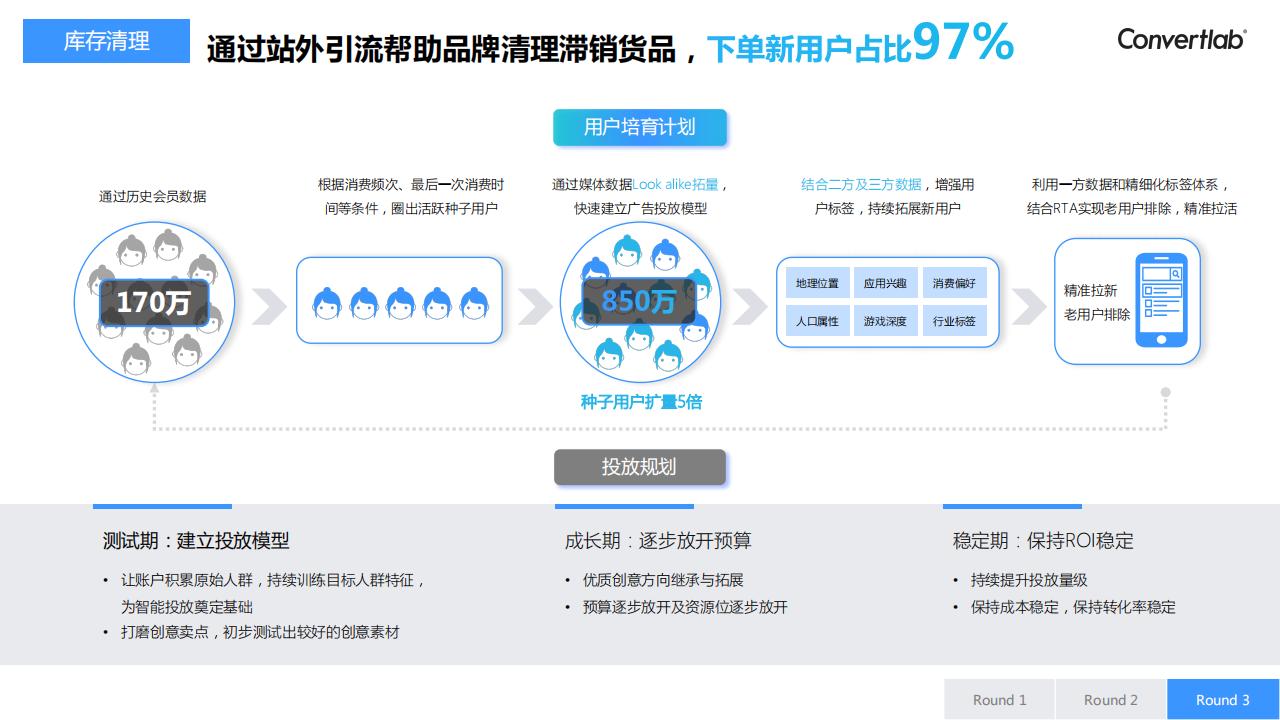Select the 地理位置 tag
Image resolution: width=1280 pixels, height=720 pixels.
coord(817,283)
